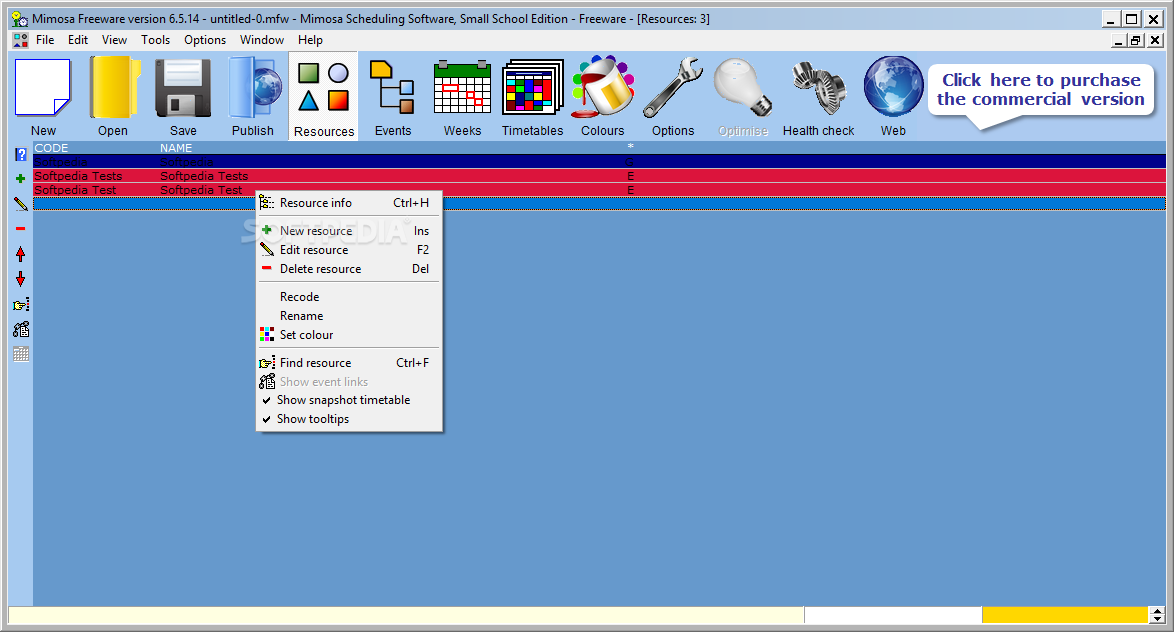The height and width of the screenshot is (632, 1174).
Task: Choose Find resource from context menu
Action: tap(350, 362)
